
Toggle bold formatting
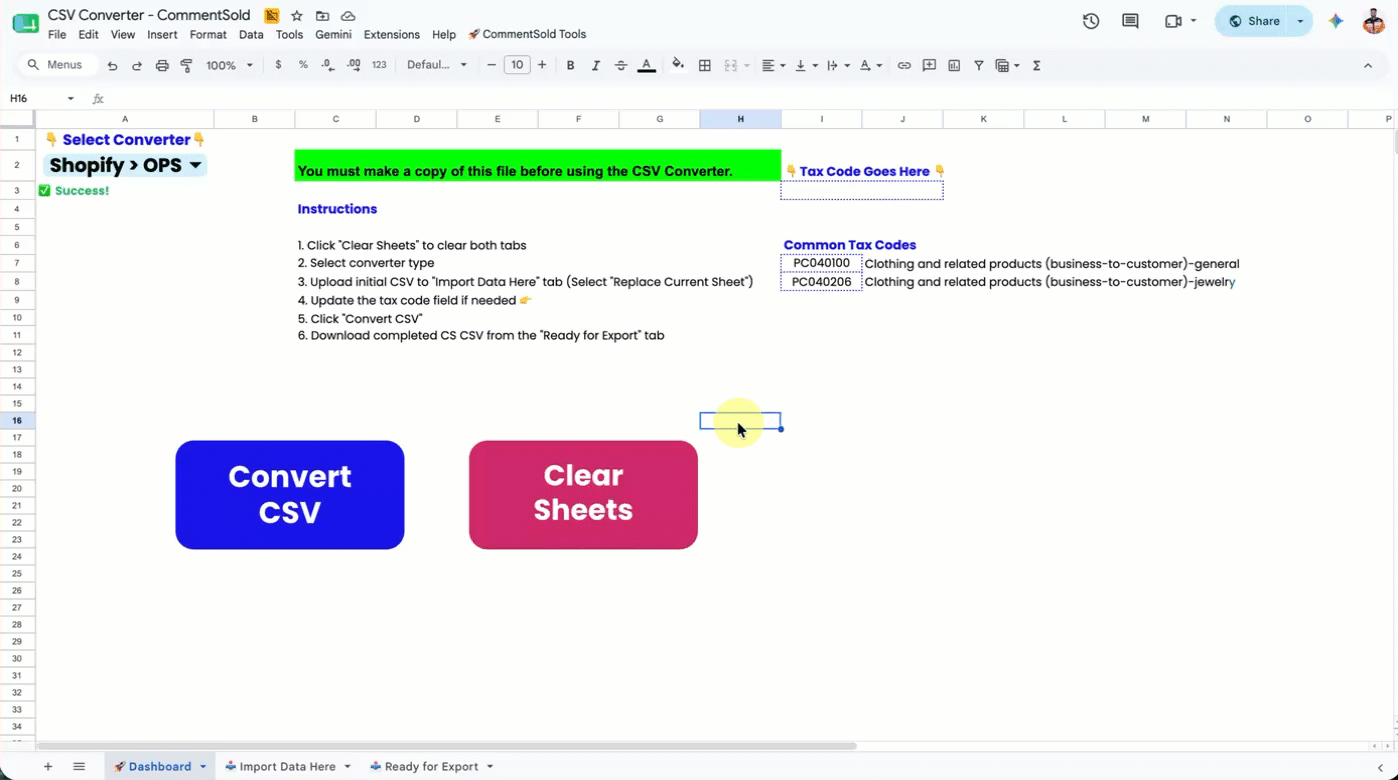pyautogui.click(x=570, y=65)
